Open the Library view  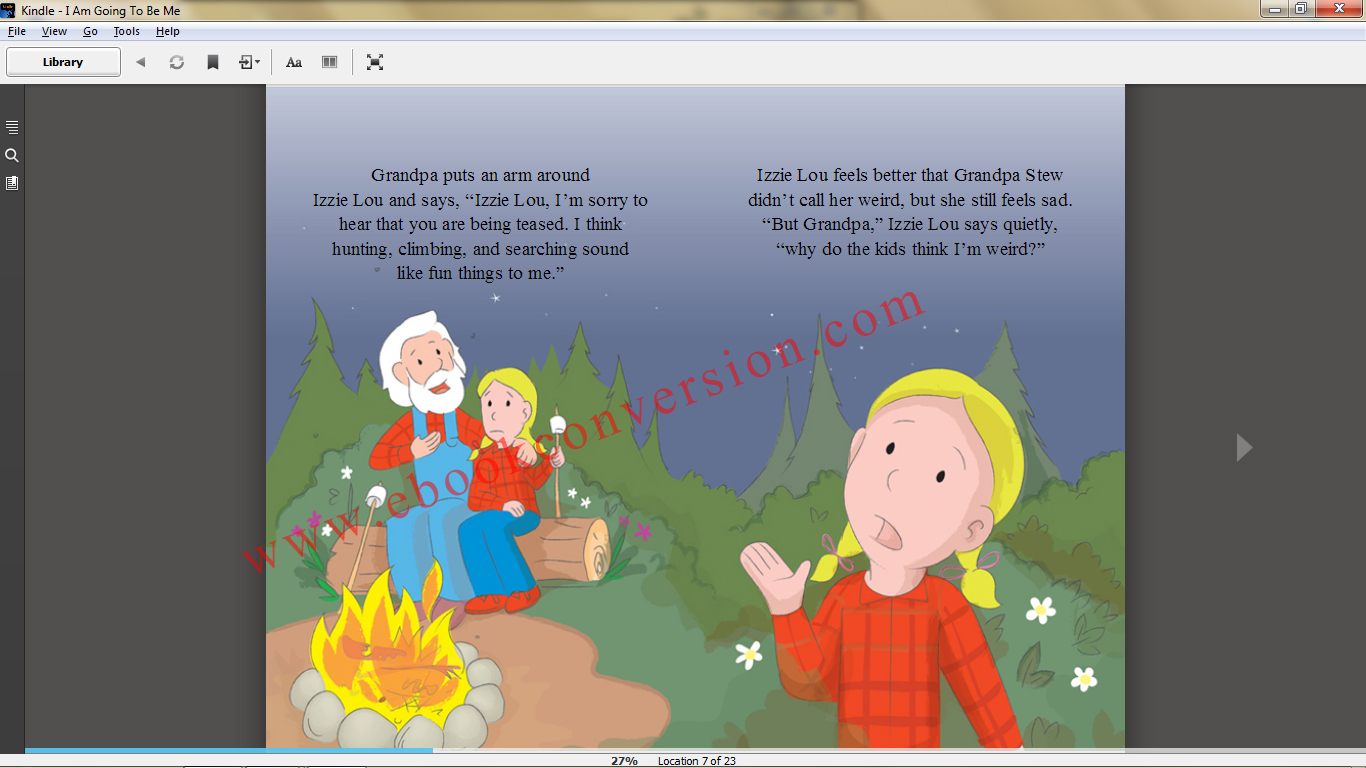point(63,62)
